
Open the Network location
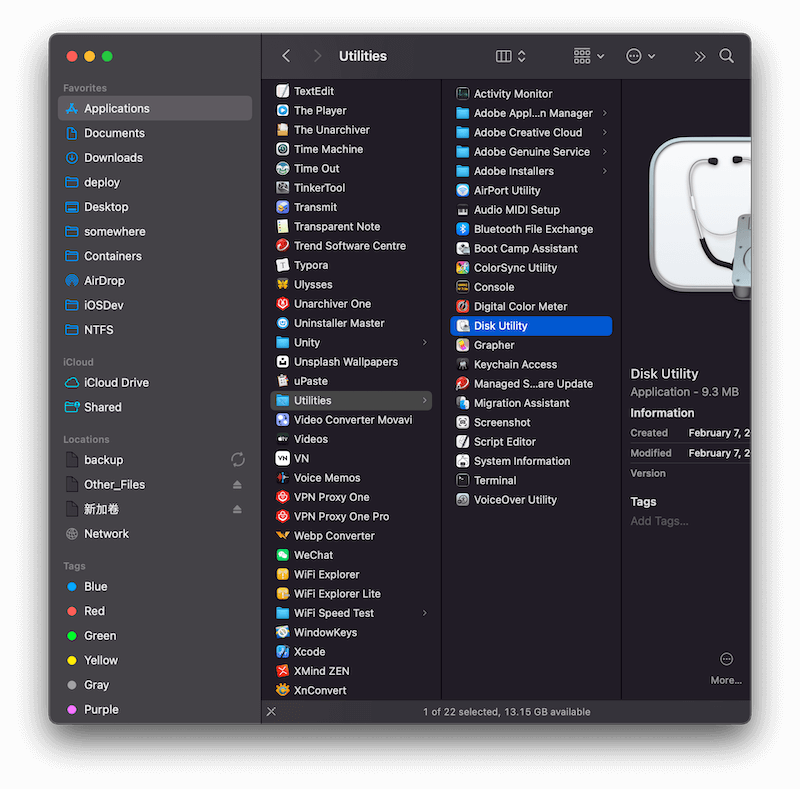tap(155, 534)
